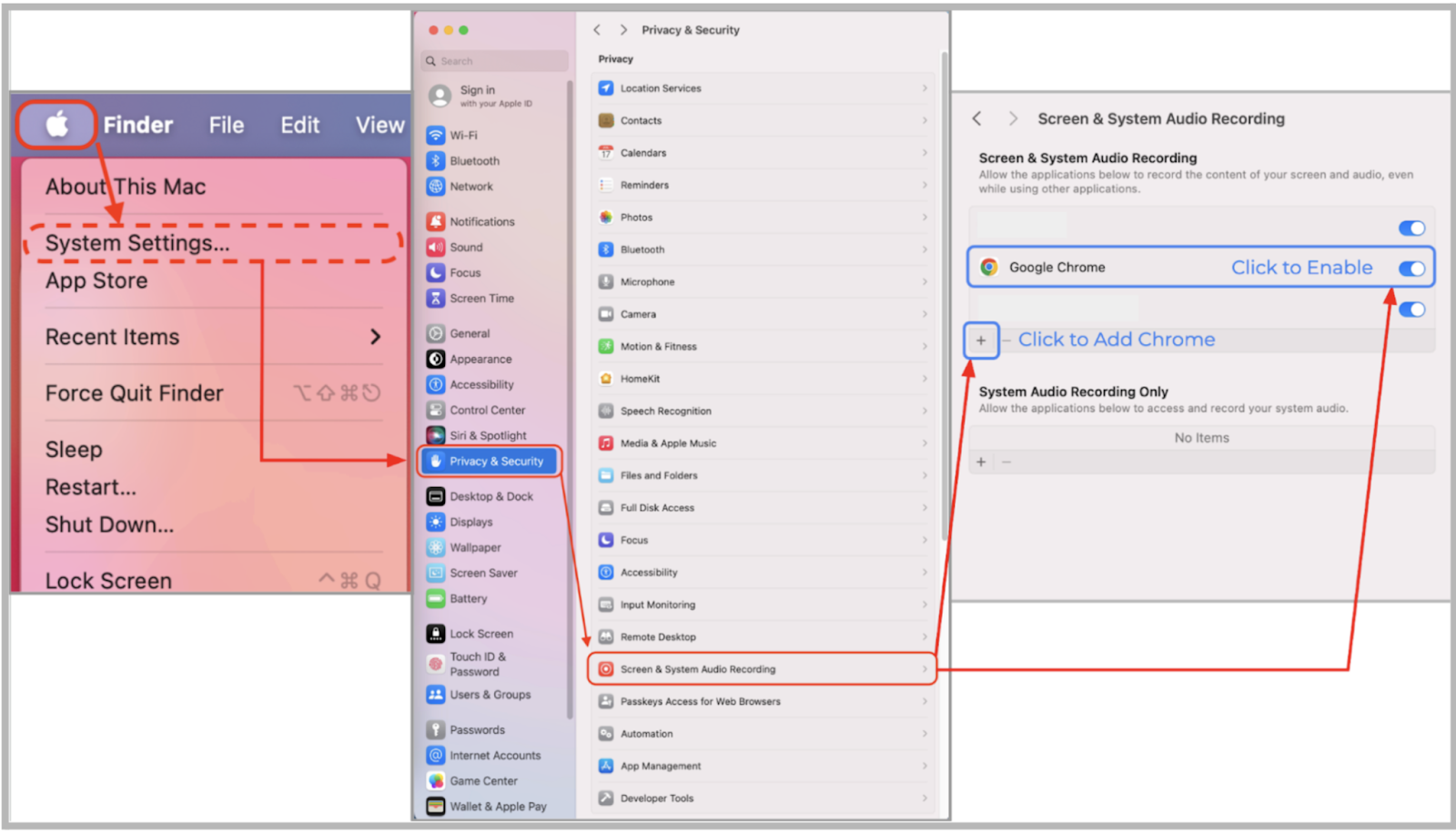Open the Wallpaper icon in sidebar
This screenshot has height=834, width=1456.
[436, 547]
